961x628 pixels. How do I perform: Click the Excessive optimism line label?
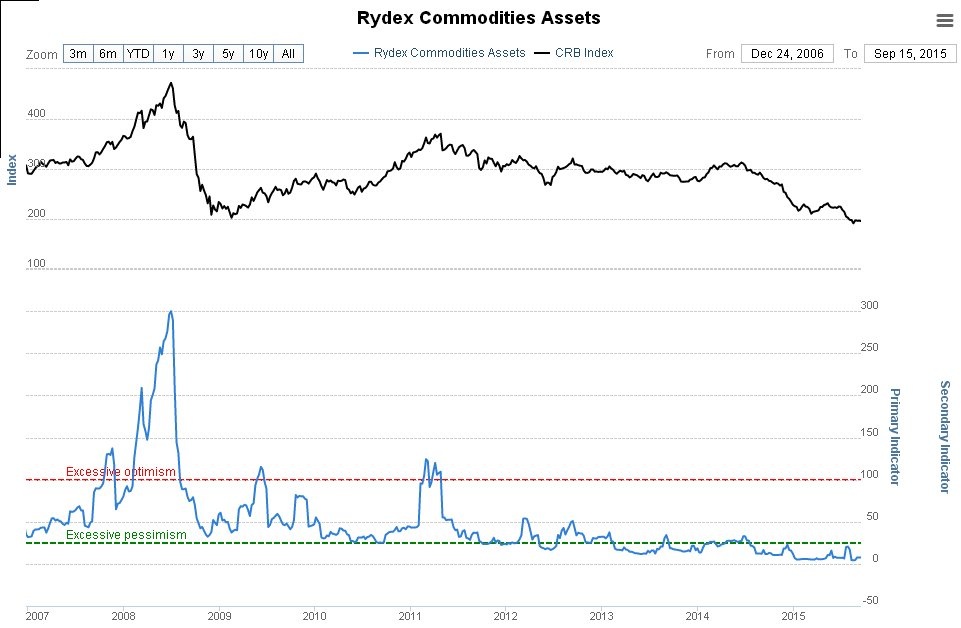(121, 472)
